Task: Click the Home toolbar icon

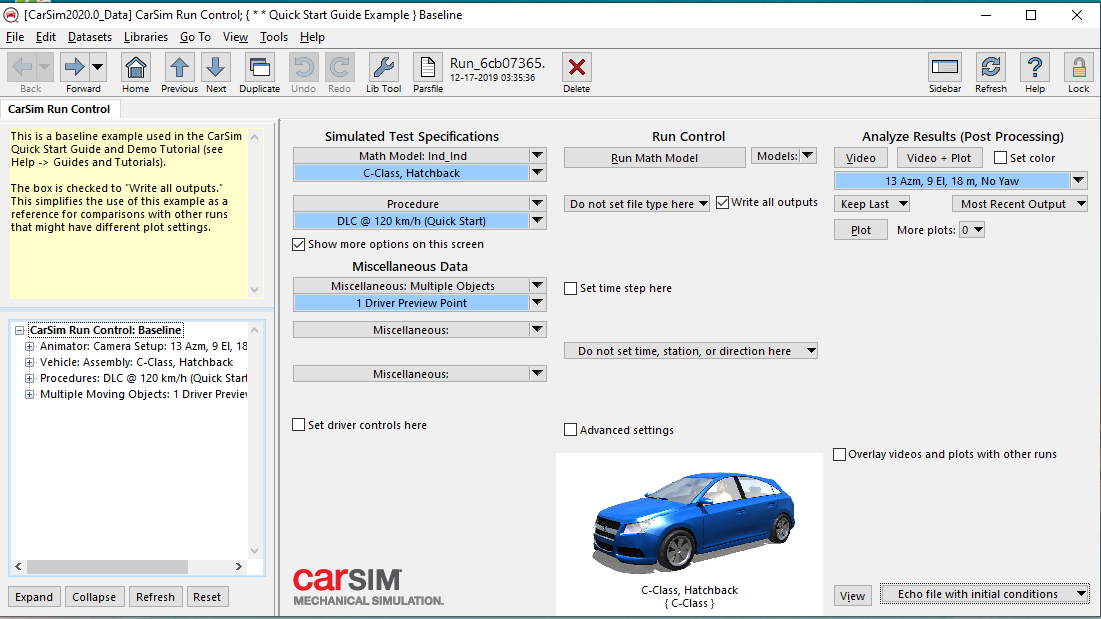Action: click(136, 68)
